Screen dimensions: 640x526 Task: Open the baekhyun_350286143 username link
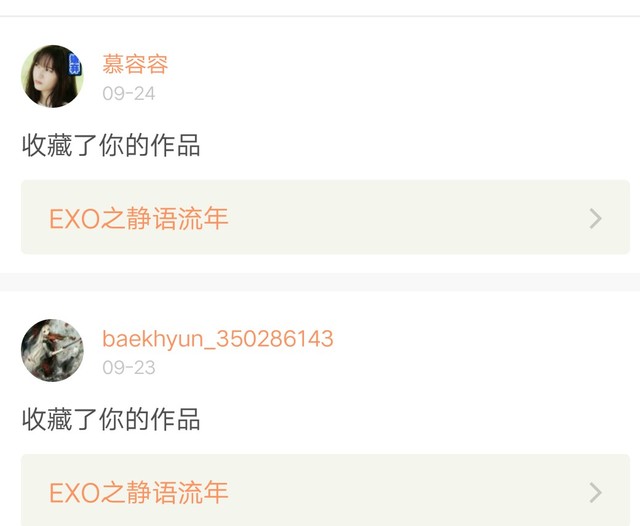tap(218, 339)
